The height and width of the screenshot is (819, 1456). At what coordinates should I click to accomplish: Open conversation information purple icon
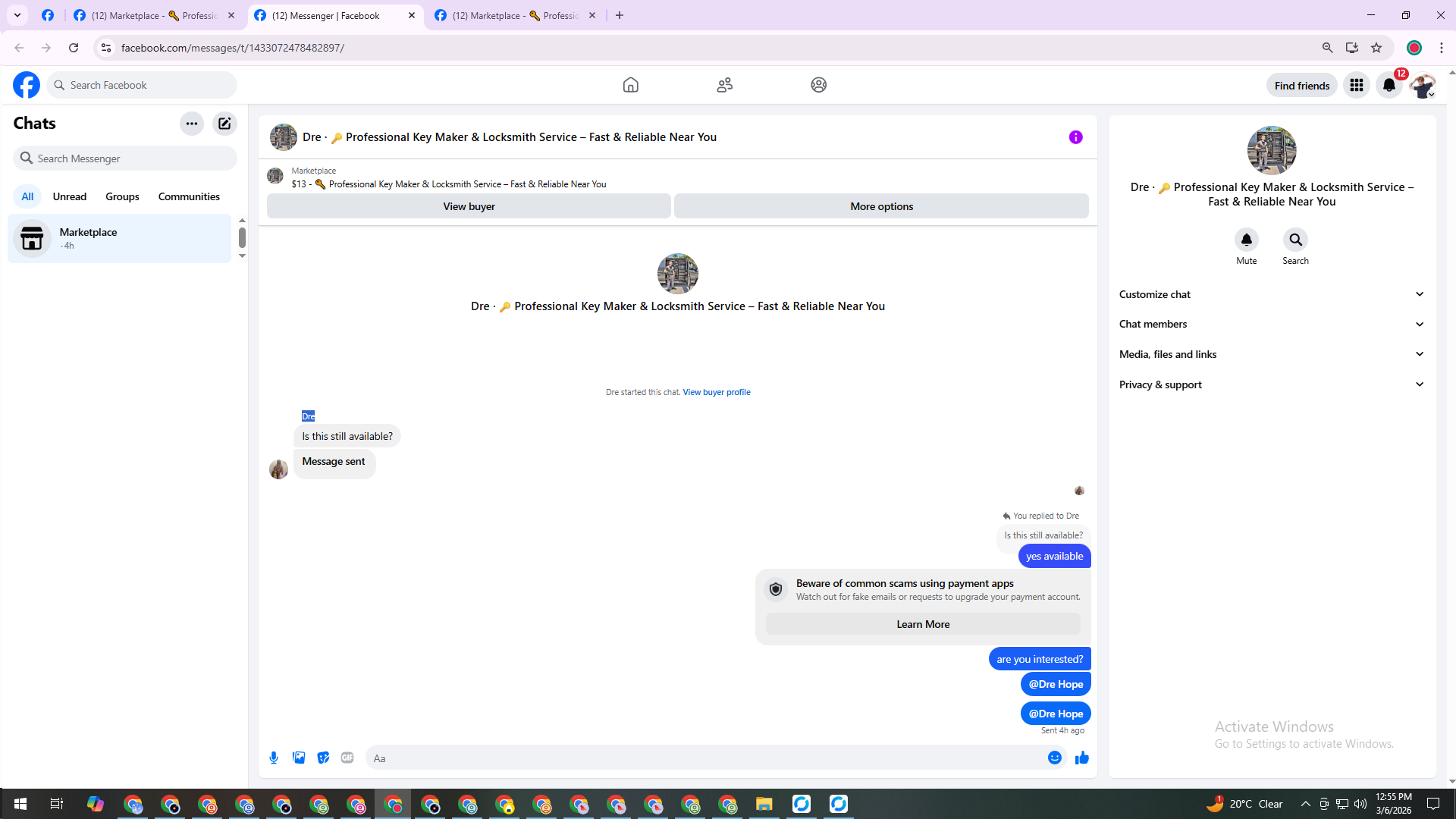pos(1075,137)
